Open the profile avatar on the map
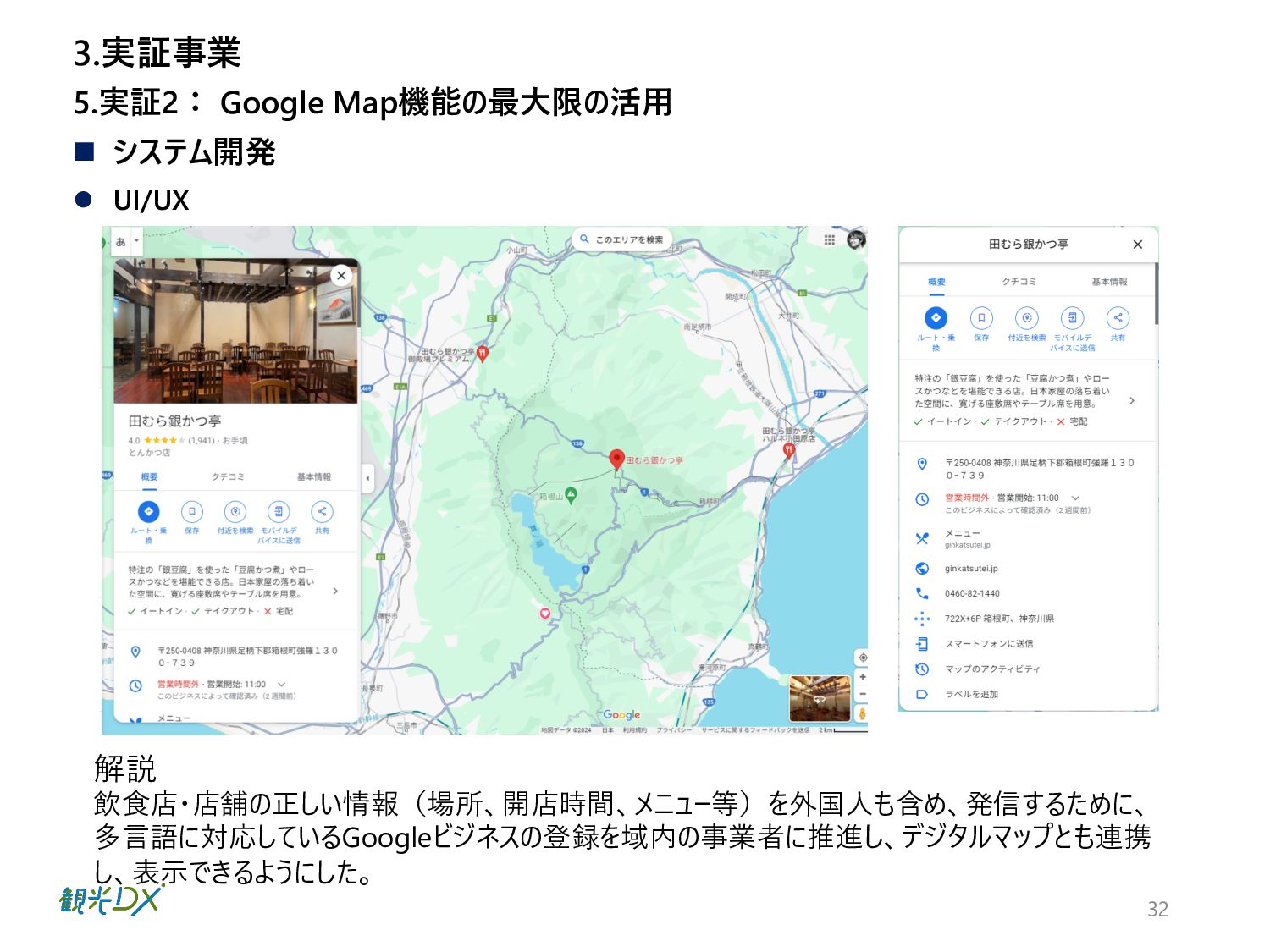1270x952 pixels. [856, 239]
